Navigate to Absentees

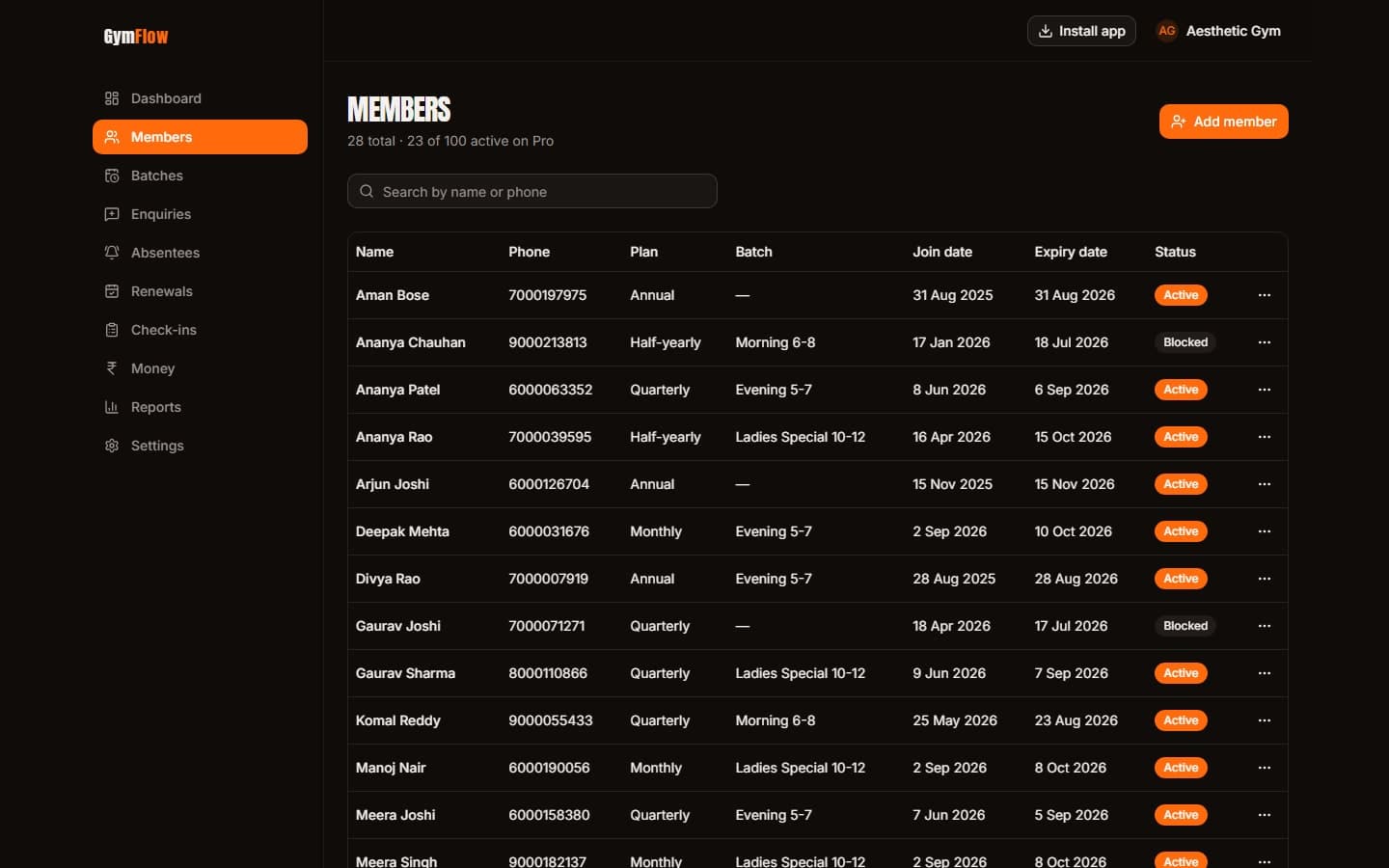coord(200,253)
